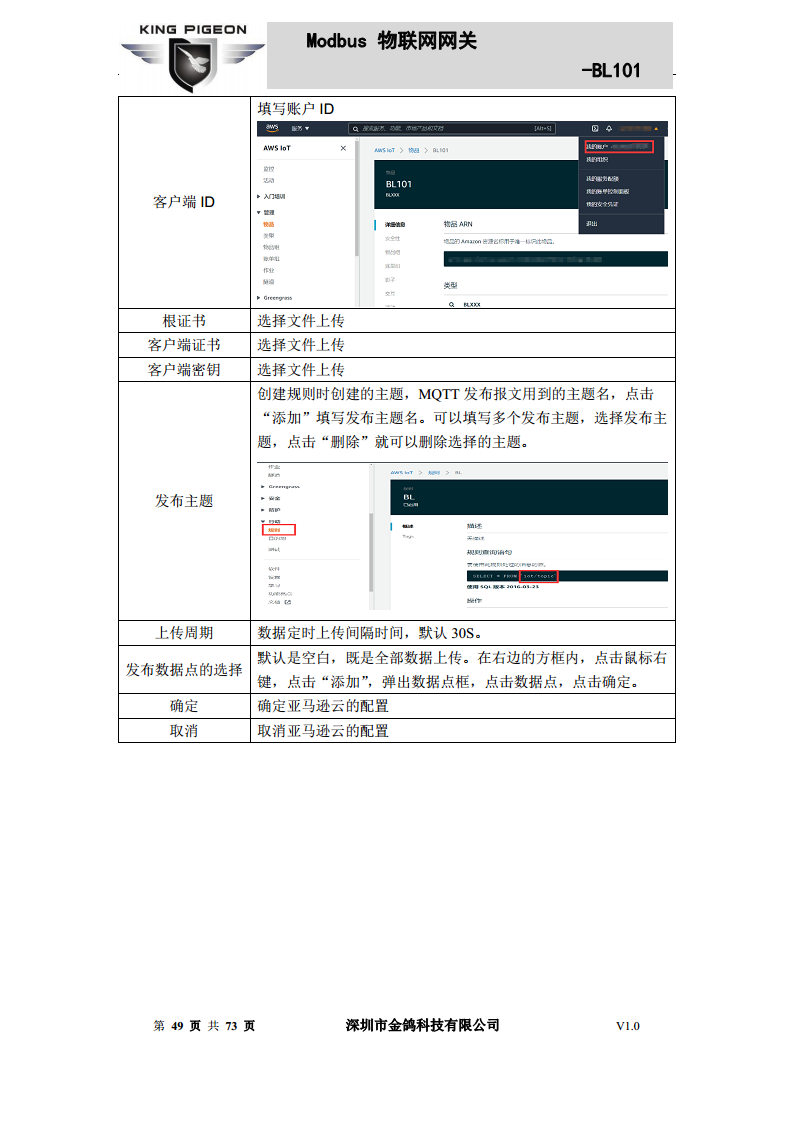Click the AWS logo in the console screenshot
The width and height of the screenshot is (793, 1122).
(x=272, y=128)
